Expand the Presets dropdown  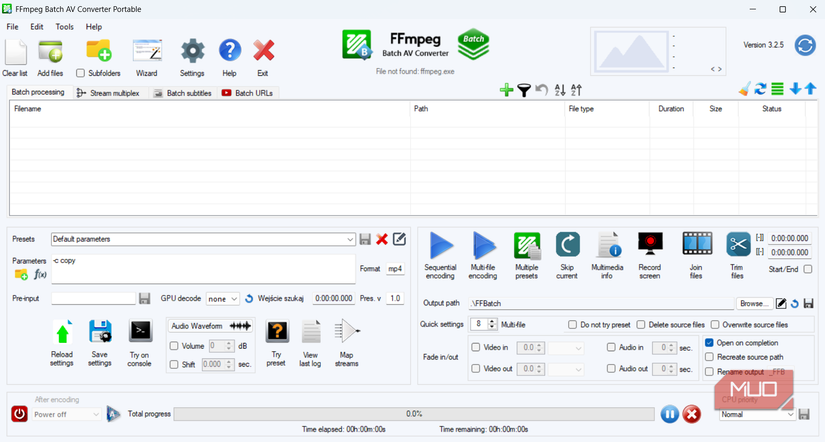click(350, 239)
